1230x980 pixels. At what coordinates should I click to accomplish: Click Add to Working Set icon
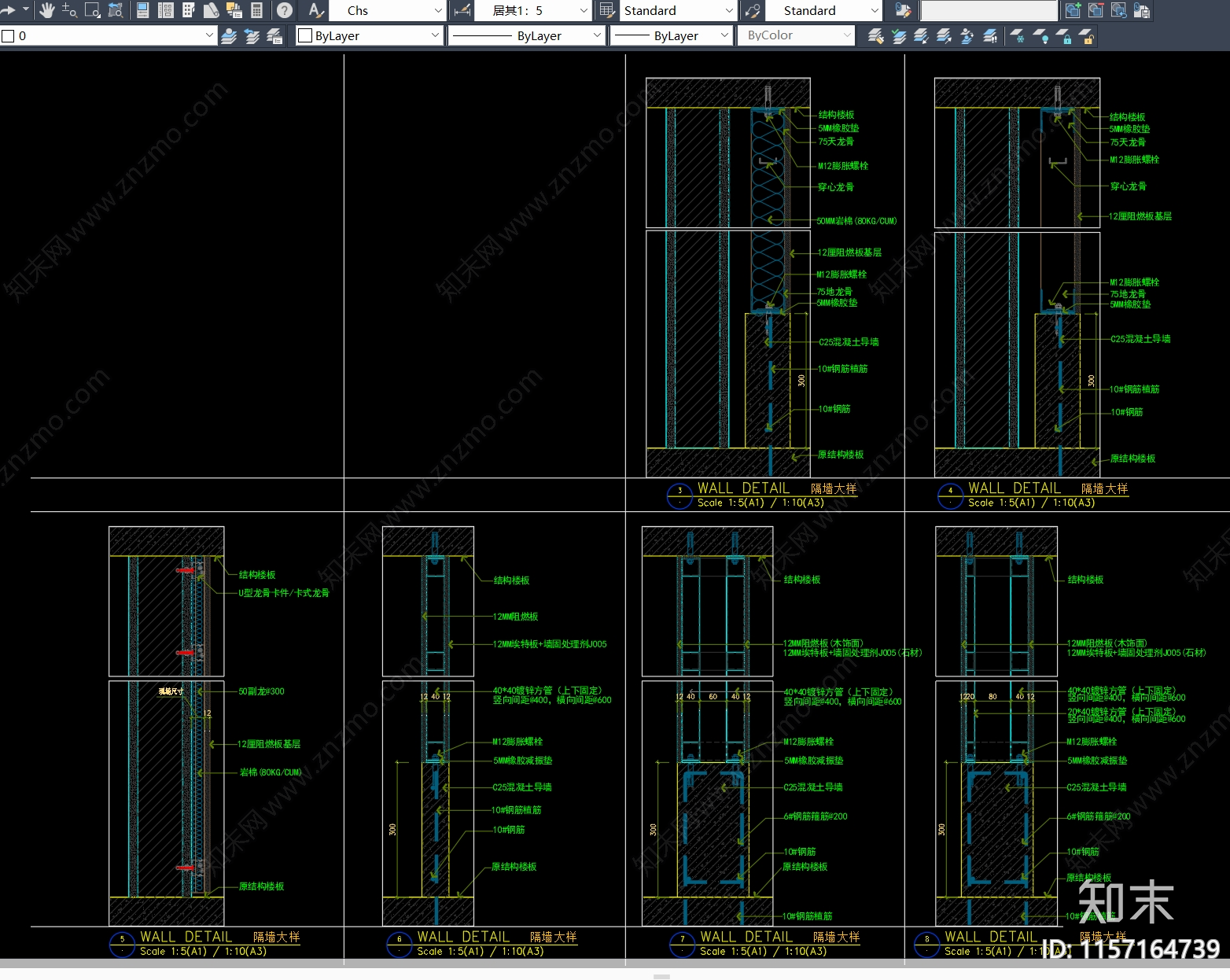pos(1073,10)
